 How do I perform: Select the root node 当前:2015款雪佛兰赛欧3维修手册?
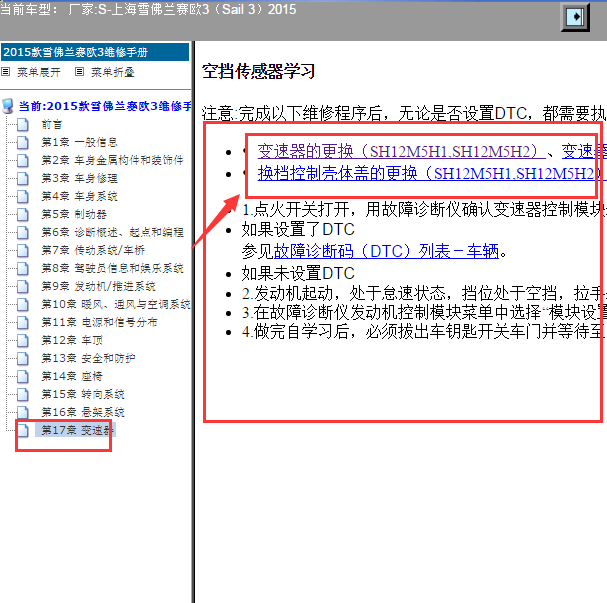(105, 106)
